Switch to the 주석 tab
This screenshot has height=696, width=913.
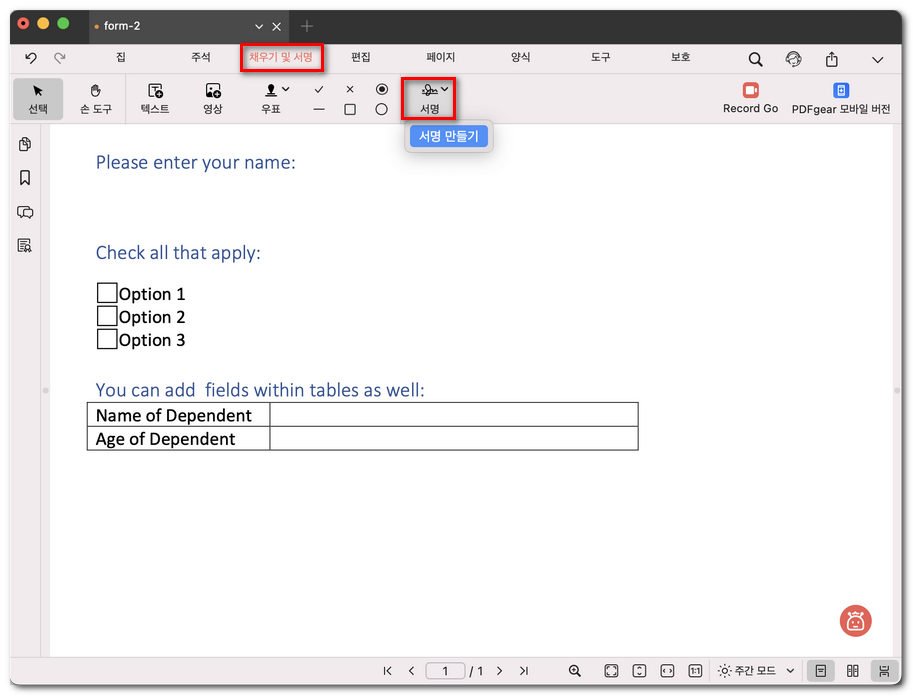coord(201,58)
